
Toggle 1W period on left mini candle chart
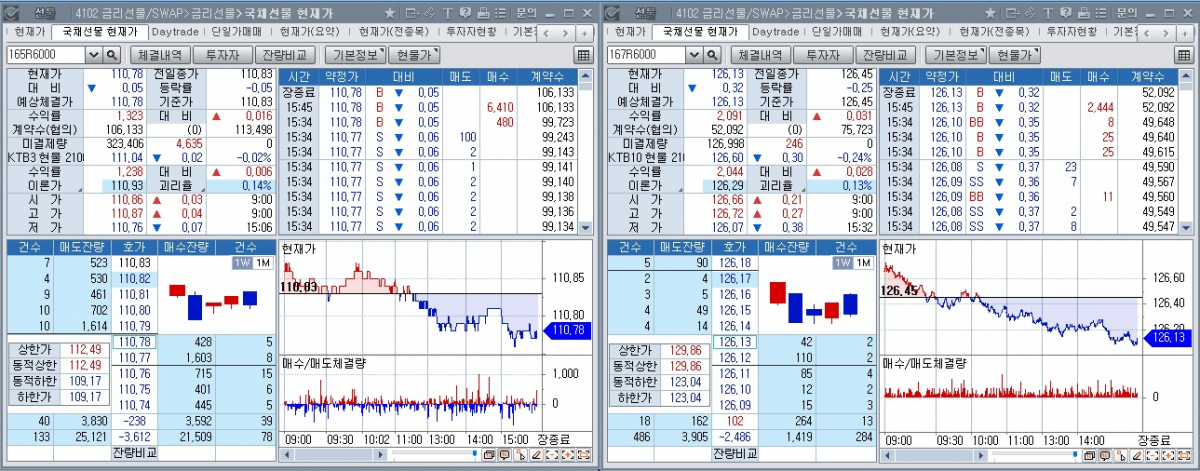click(241, 263)
